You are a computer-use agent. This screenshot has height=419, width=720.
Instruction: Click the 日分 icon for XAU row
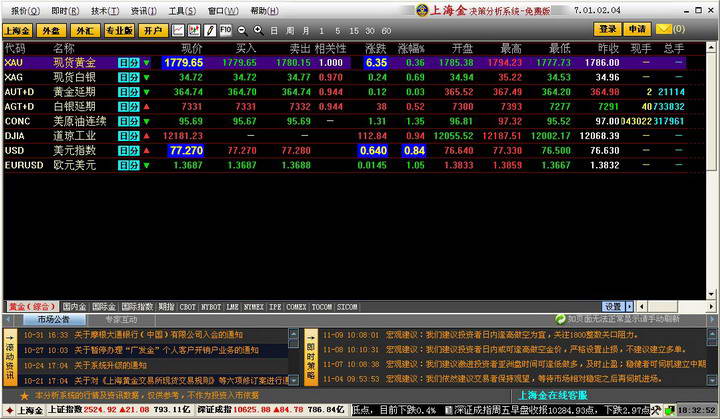(129, 63)
